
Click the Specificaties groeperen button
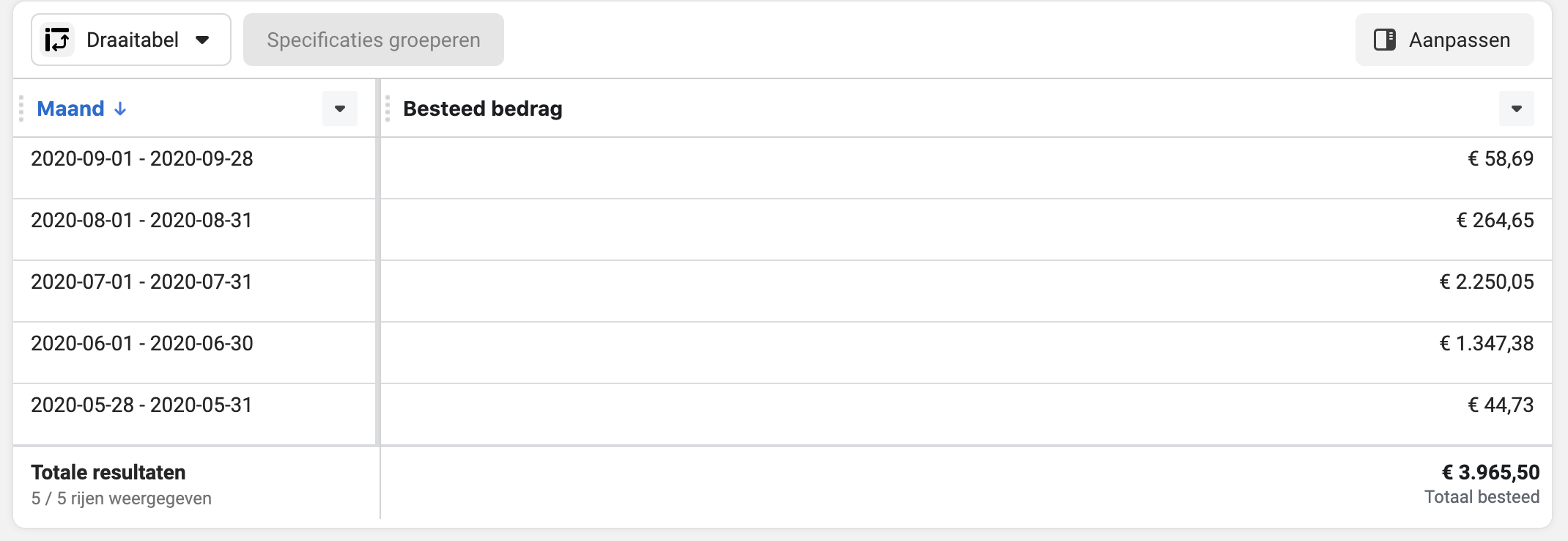[x=374, y=40]
